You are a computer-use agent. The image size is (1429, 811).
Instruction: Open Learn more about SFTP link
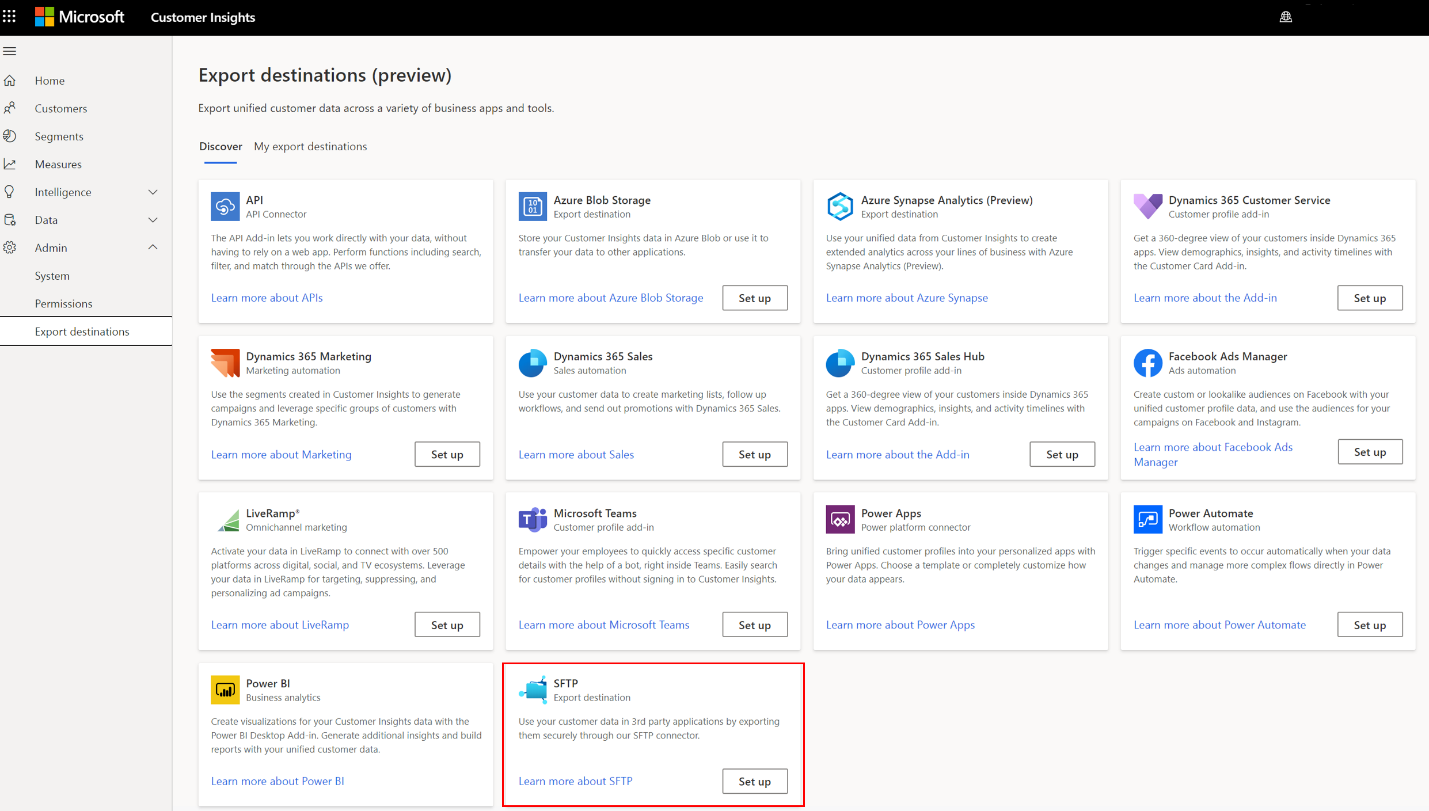pyautogui.click(x=575, y=782)
